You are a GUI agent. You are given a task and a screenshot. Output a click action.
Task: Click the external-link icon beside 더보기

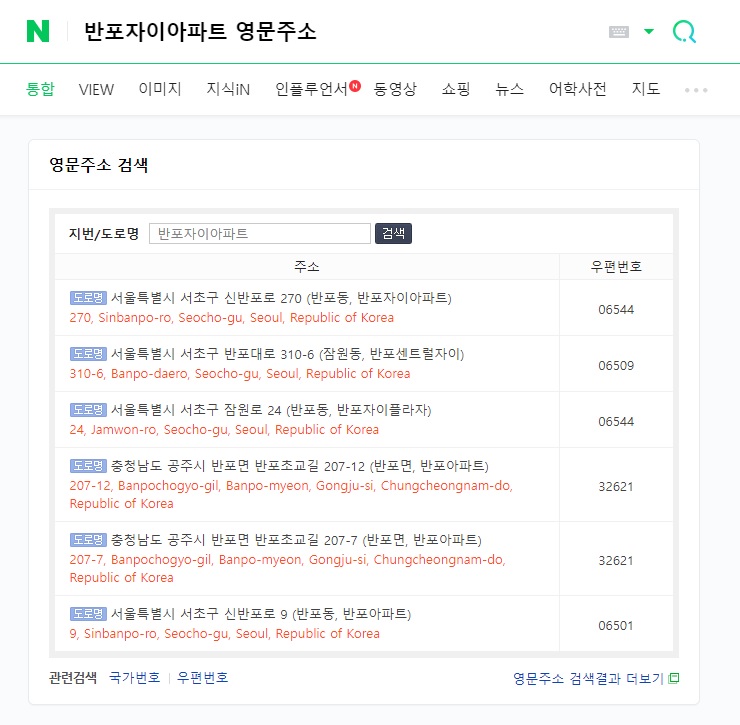tap(674, 678)
